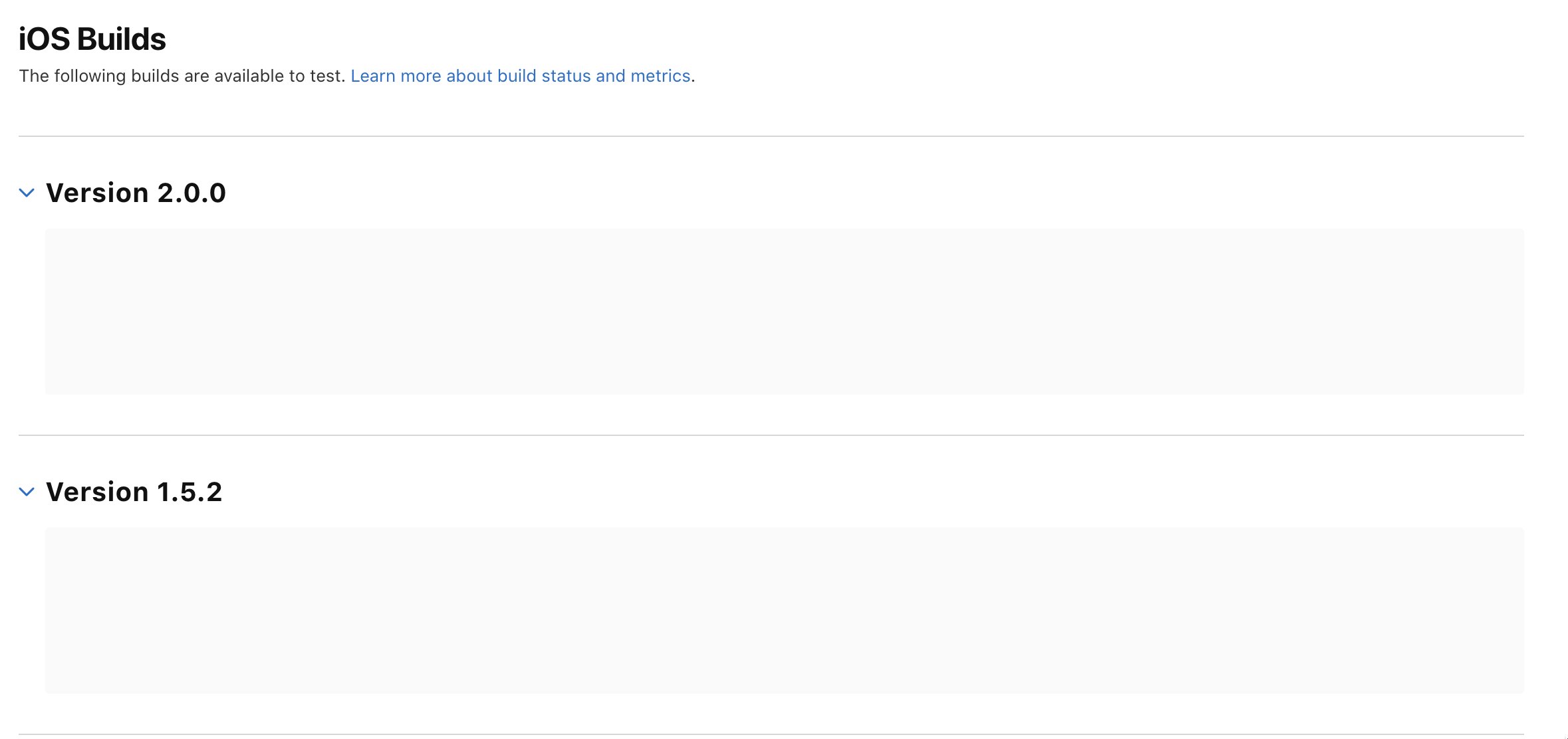Click the empty placeholder under Version 2.0.0
The image size is (1568, 739).
[784, 312]
